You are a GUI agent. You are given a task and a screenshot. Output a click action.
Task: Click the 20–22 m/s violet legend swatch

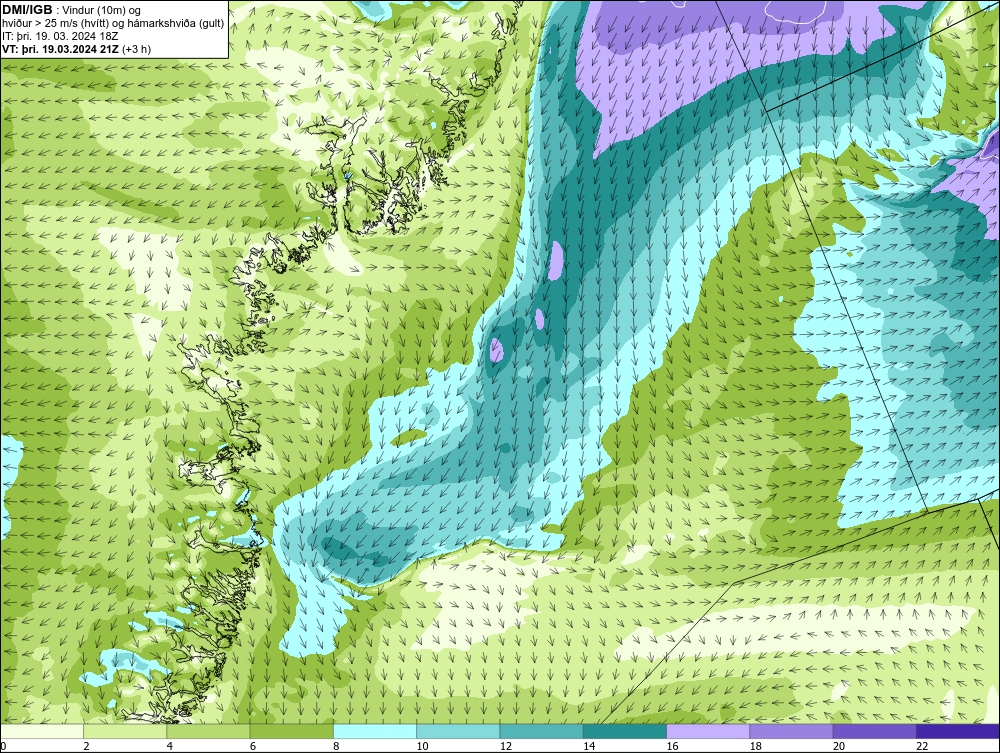click(x=874, y=731)
